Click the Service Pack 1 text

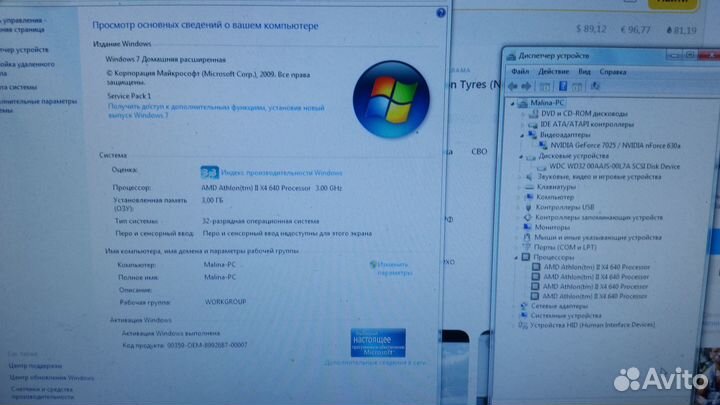[129, 96]
